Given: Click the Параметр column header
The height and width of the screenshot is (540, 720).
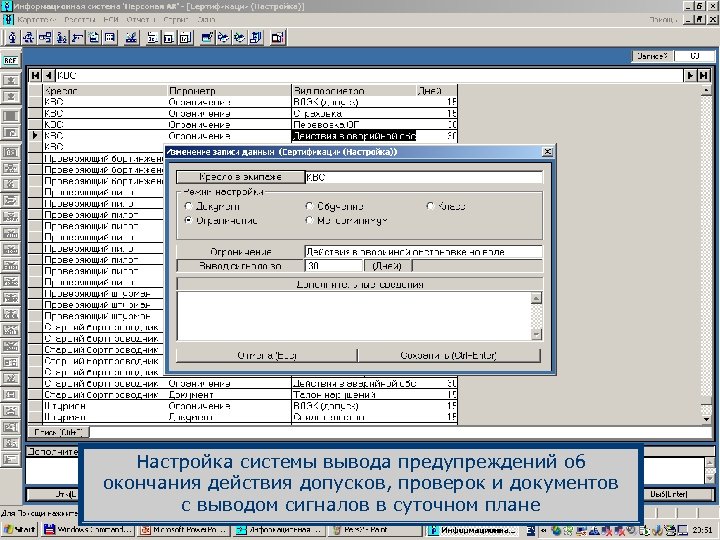Looking at the screenshot, I should 229,90.
